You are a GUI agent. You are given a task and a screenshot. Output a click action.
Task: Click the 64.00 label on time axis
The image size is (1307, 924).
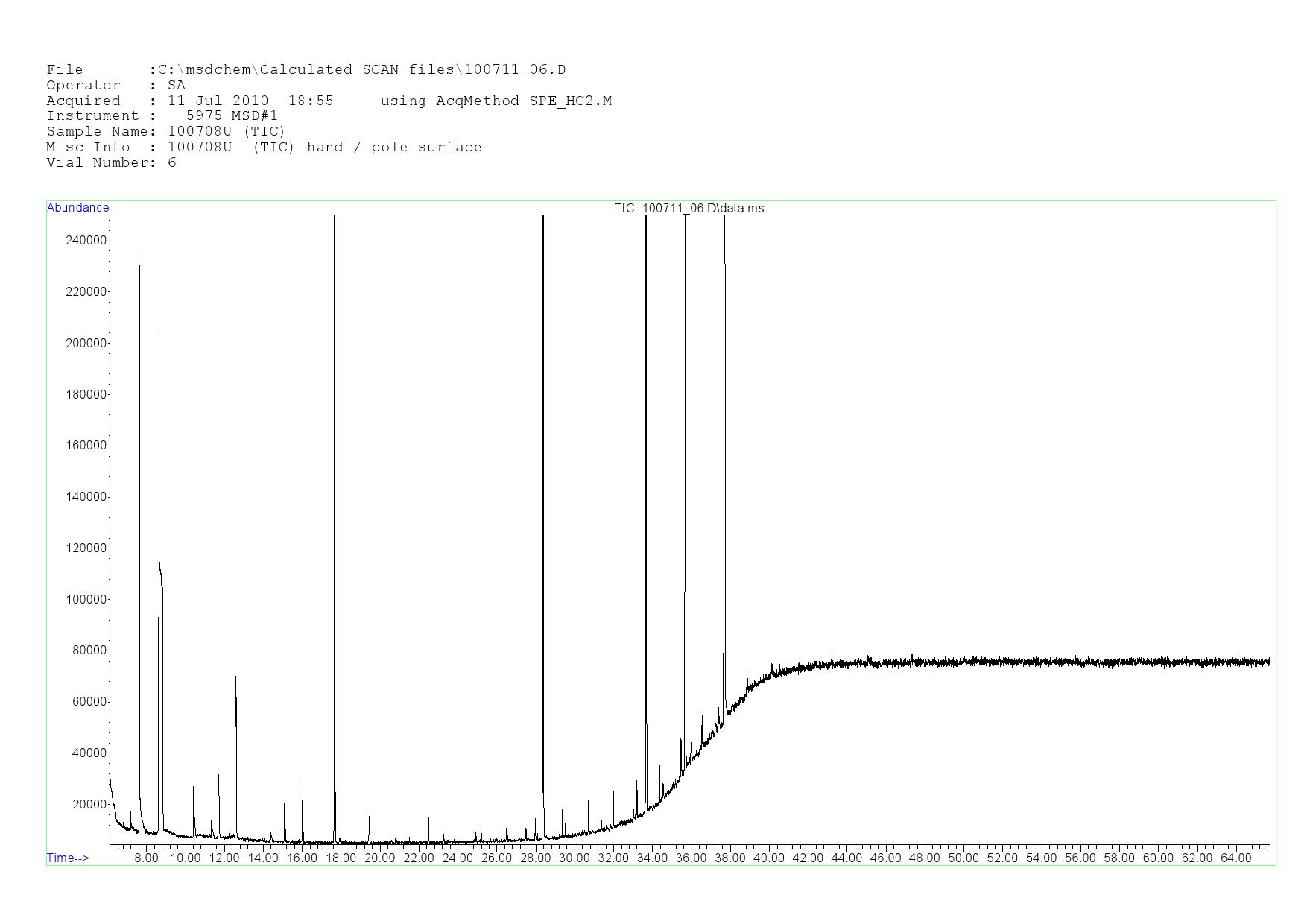tap(1235, 858)
